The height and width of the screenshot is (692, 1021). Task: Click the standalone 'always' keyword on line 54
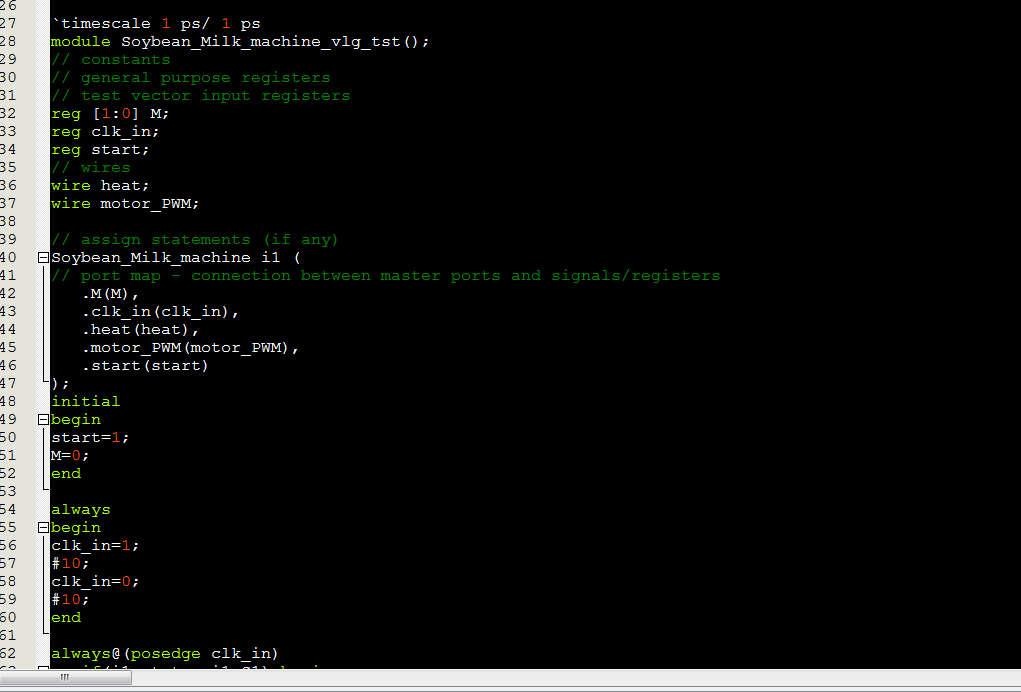click(x=81, y=510)
